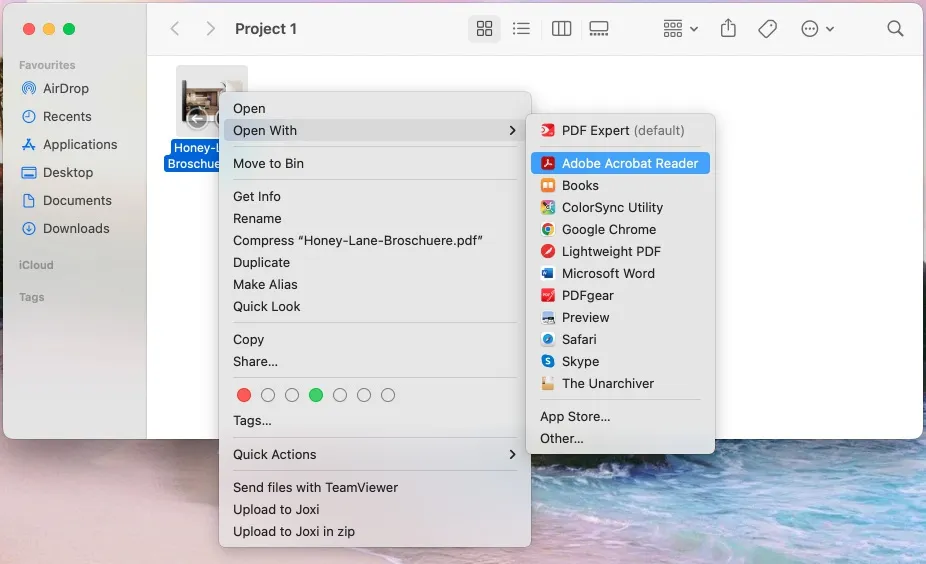Apply the green tag color
Screen dimensions: 926x564
point(316,395)
